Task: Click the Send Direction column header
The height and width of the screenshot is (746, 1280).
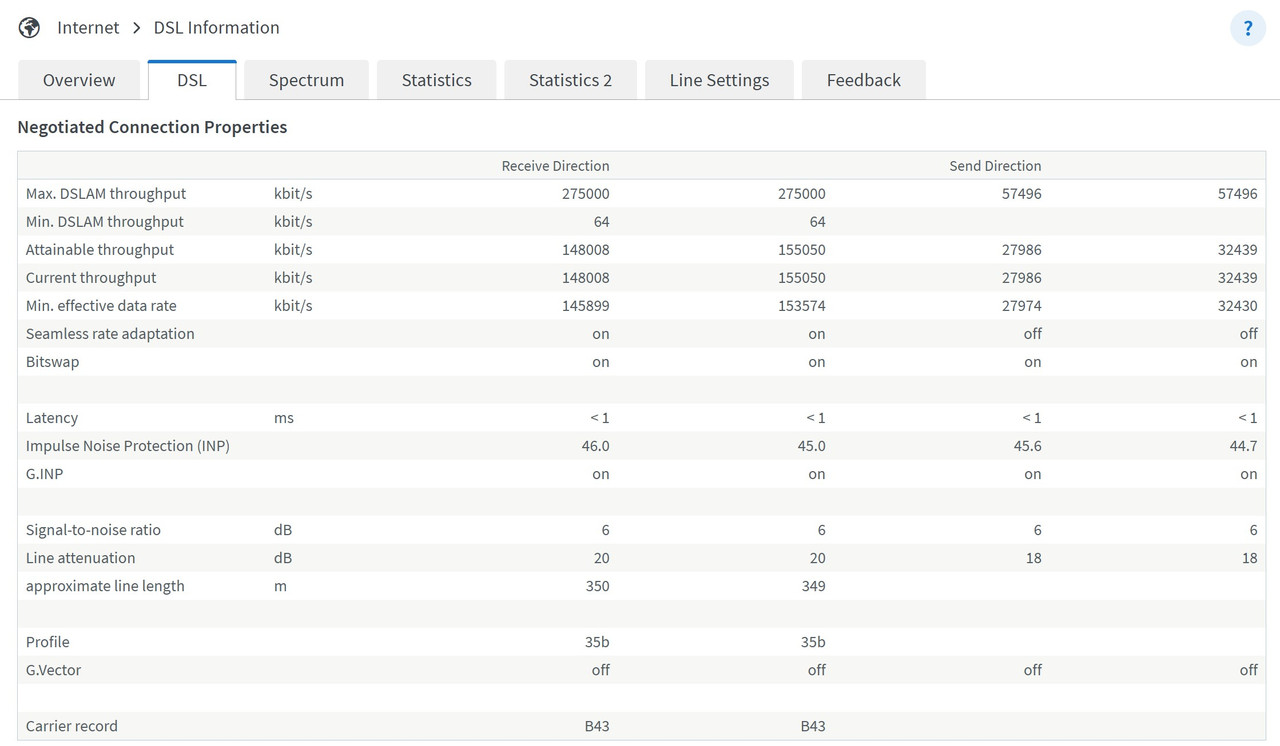Action: click(995, 166)
